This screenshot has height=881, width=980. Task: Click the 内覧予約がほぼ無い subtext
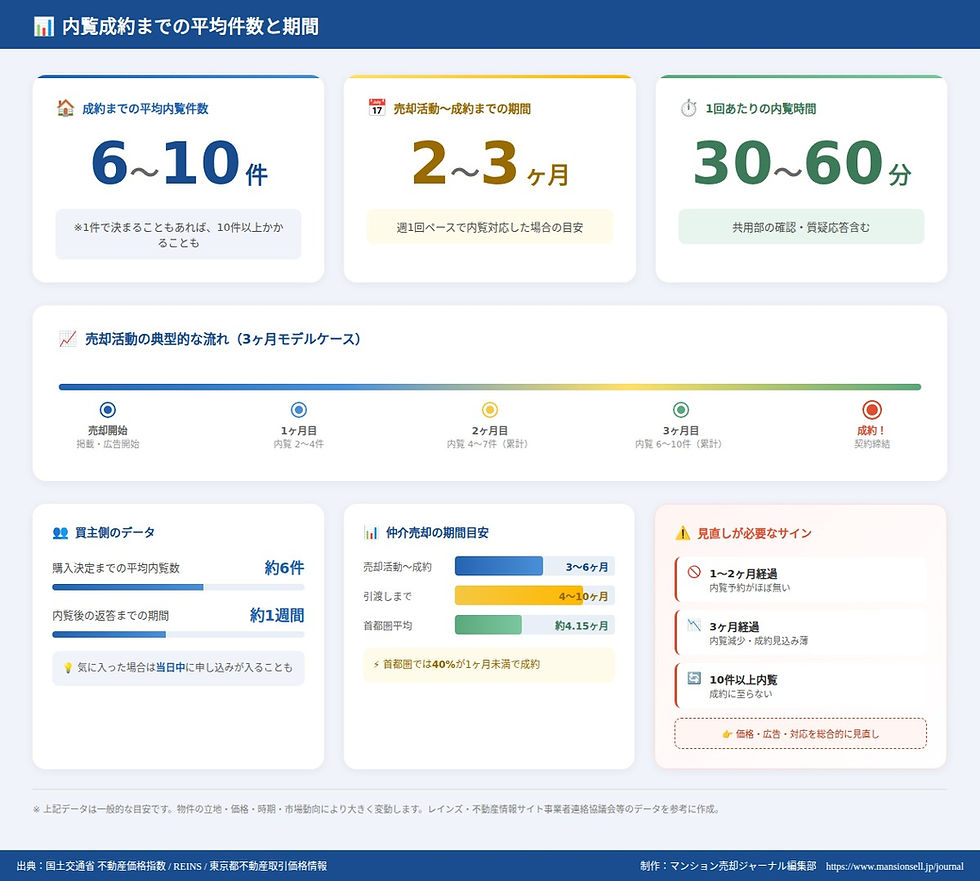749,588
